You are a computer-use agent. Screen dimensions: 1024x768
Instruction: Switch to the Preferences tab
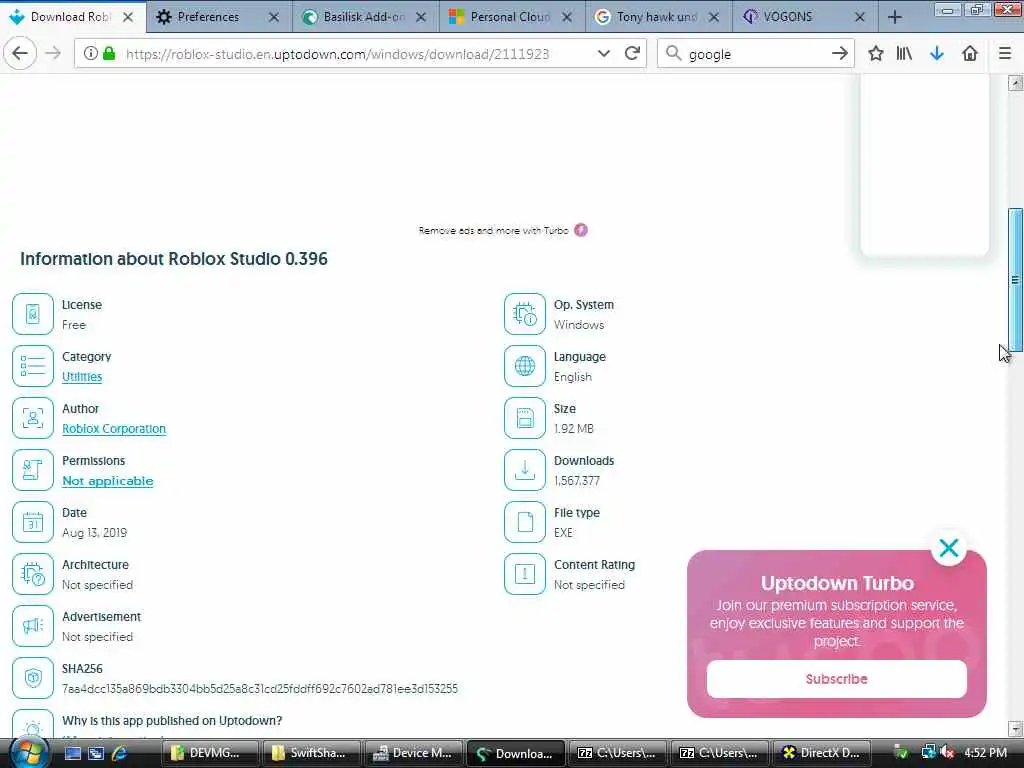tap(208, 17)
